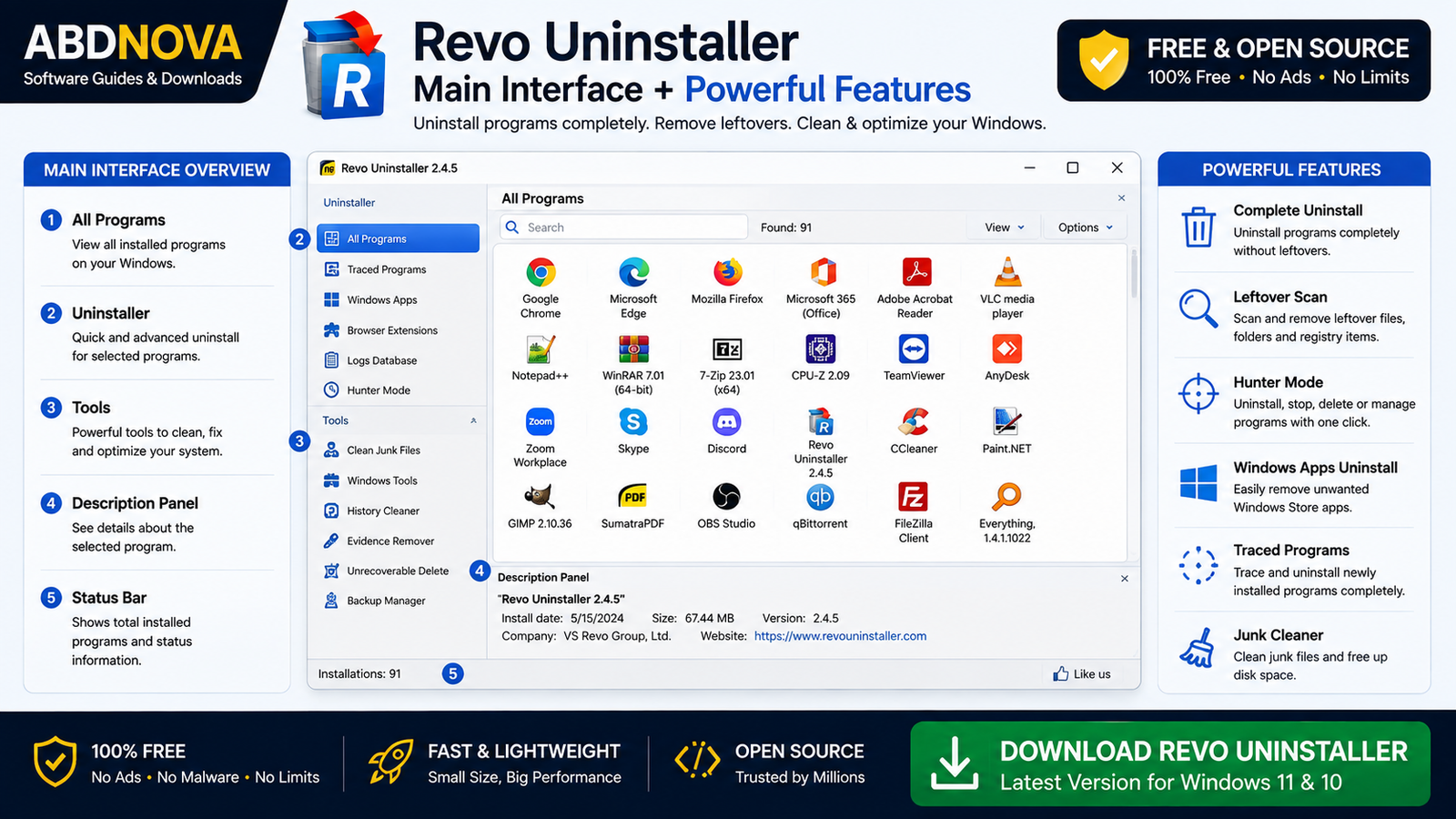
Task: Select Zoom Workplace program icon
Action: pos(540,422)
